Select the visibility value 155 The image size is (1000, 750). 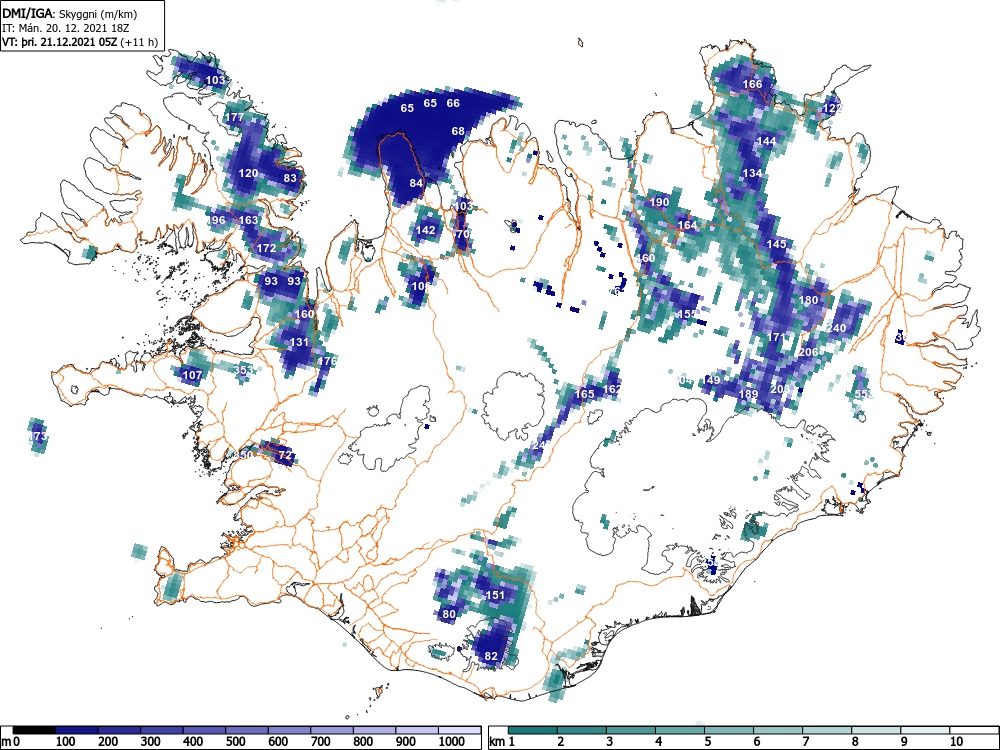(688, 314)
